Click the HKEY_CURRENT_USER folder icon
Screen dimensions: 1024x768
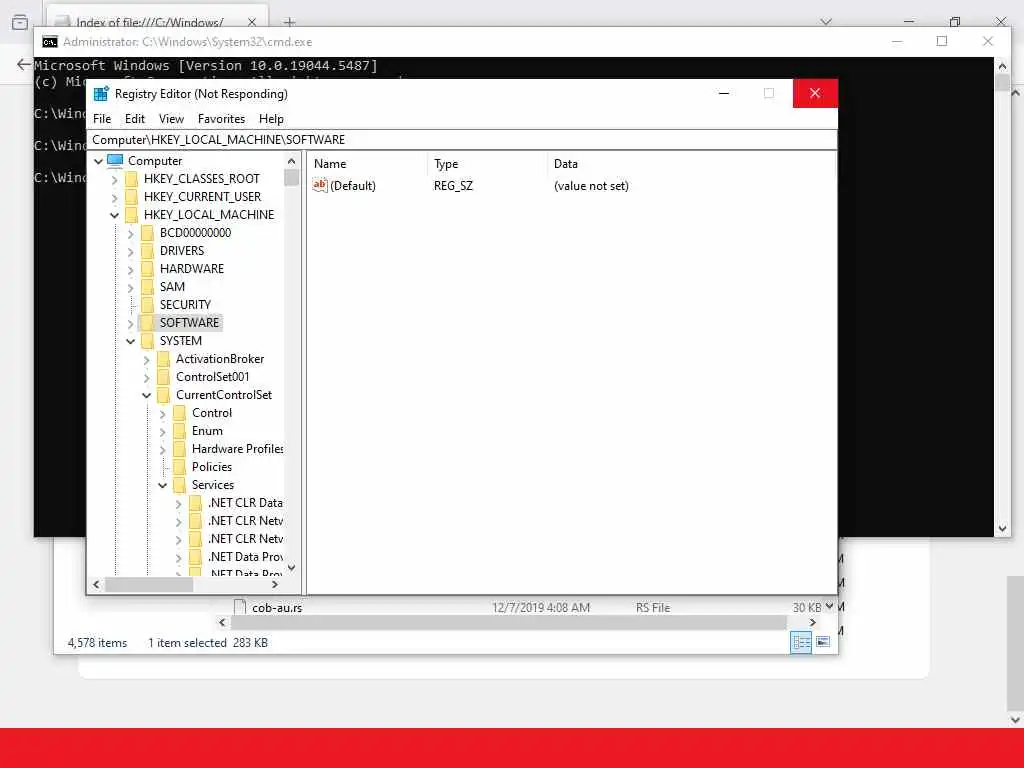(131, 197)
